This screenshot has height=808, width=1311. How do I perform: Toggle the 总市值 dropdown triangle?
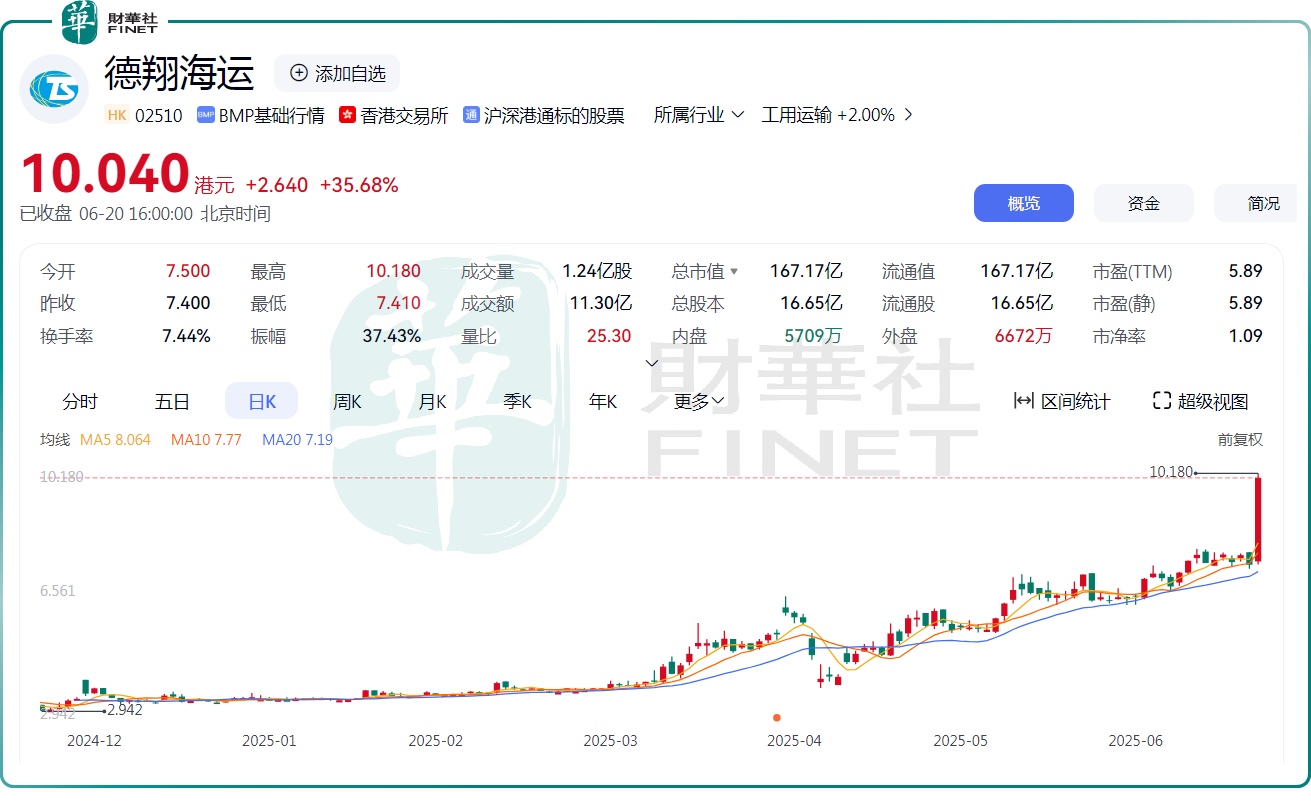pos(734,272)
